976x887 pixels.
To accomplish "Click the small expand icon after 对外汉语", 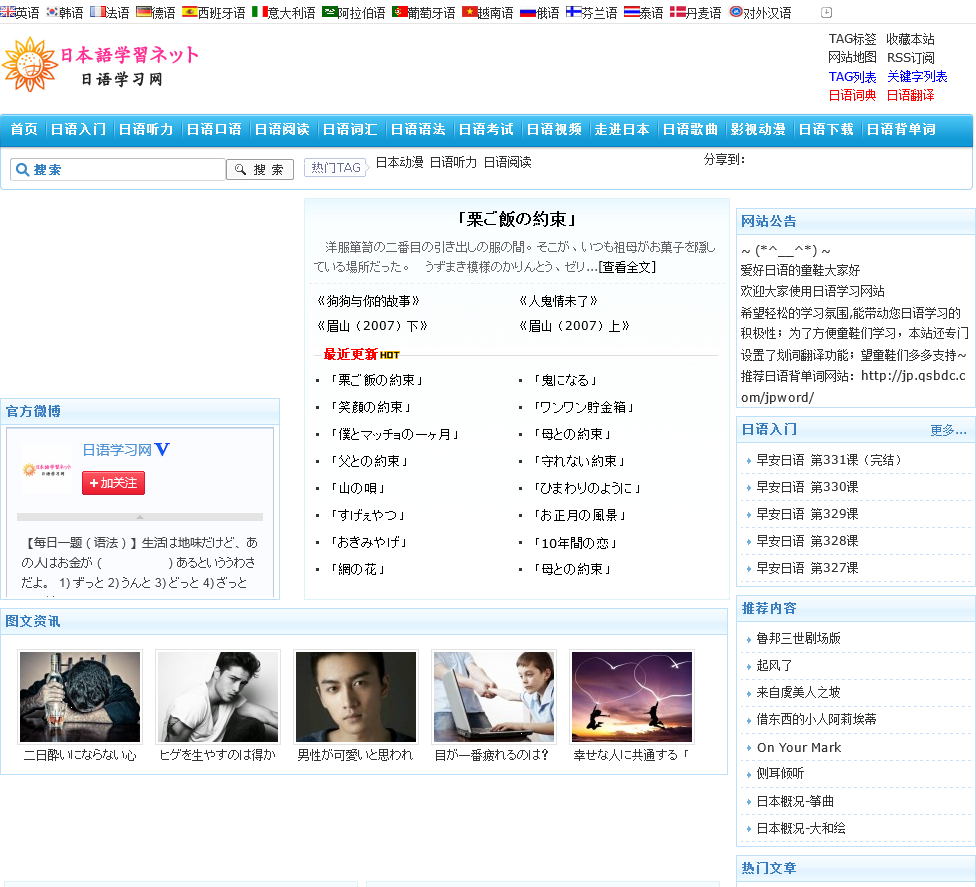I will click(827, 12).
